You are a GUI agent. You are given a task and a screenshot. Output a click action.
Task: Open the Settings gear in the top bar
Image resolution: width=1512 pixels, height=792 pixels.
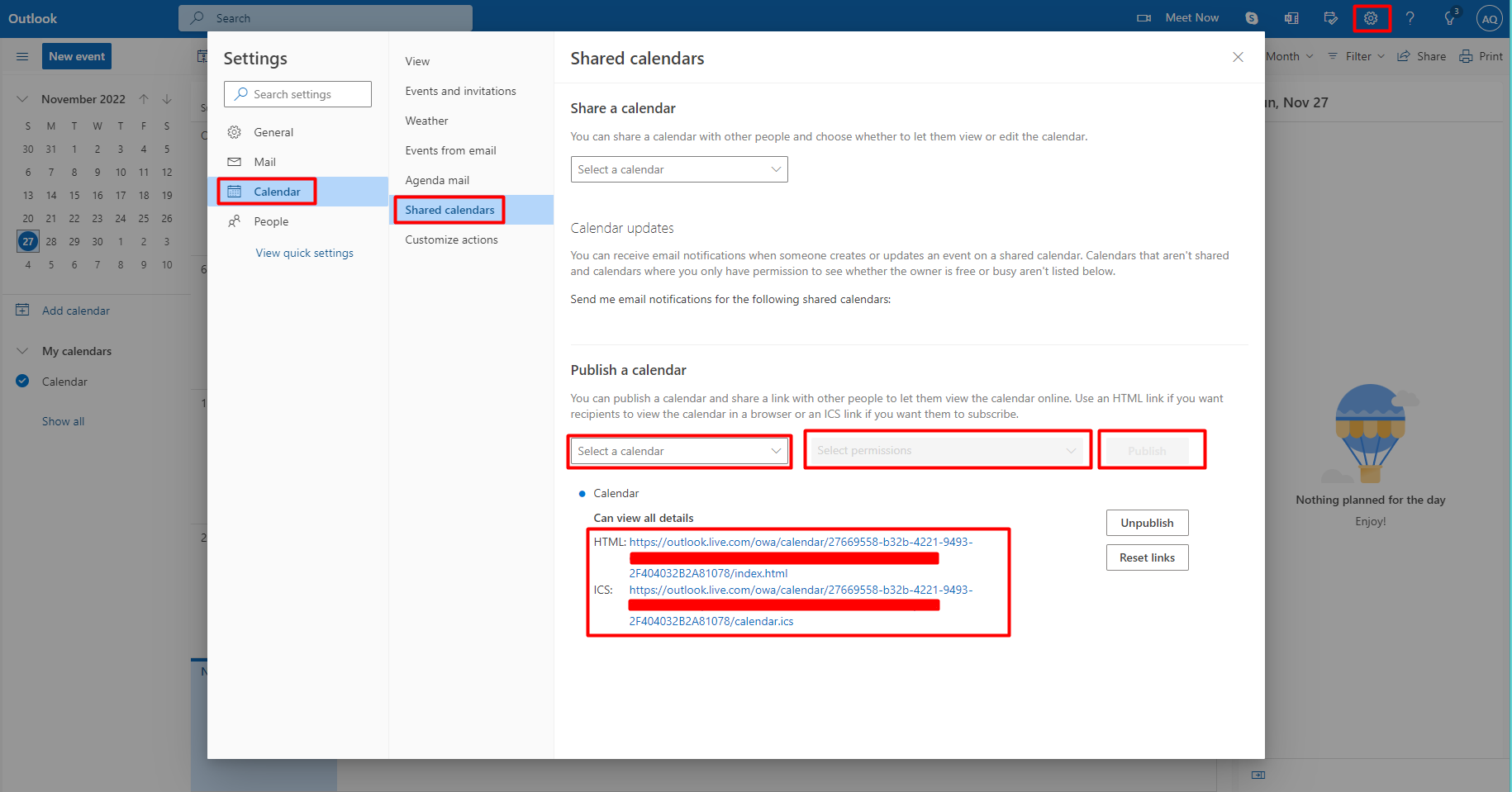tap(1371, 17)
